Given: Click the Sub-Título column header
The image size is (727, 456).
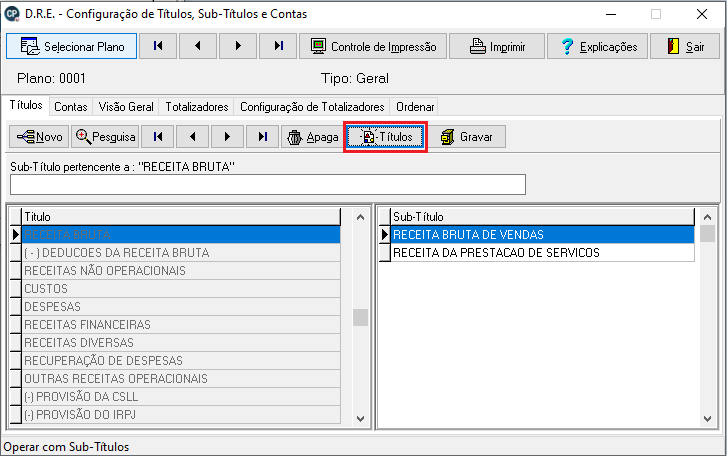Looking at the screenshot, I should point(542,217).
